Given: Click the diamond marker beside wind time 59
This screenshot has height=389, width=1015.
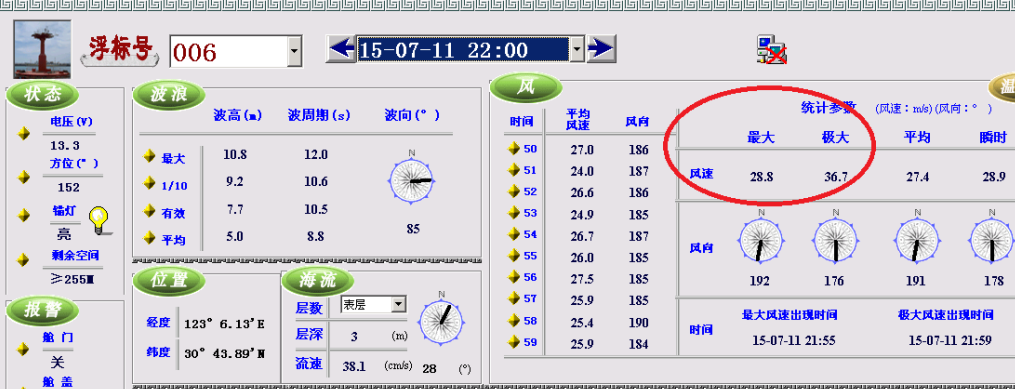Looking at the screenshot, I should point(514,341).
